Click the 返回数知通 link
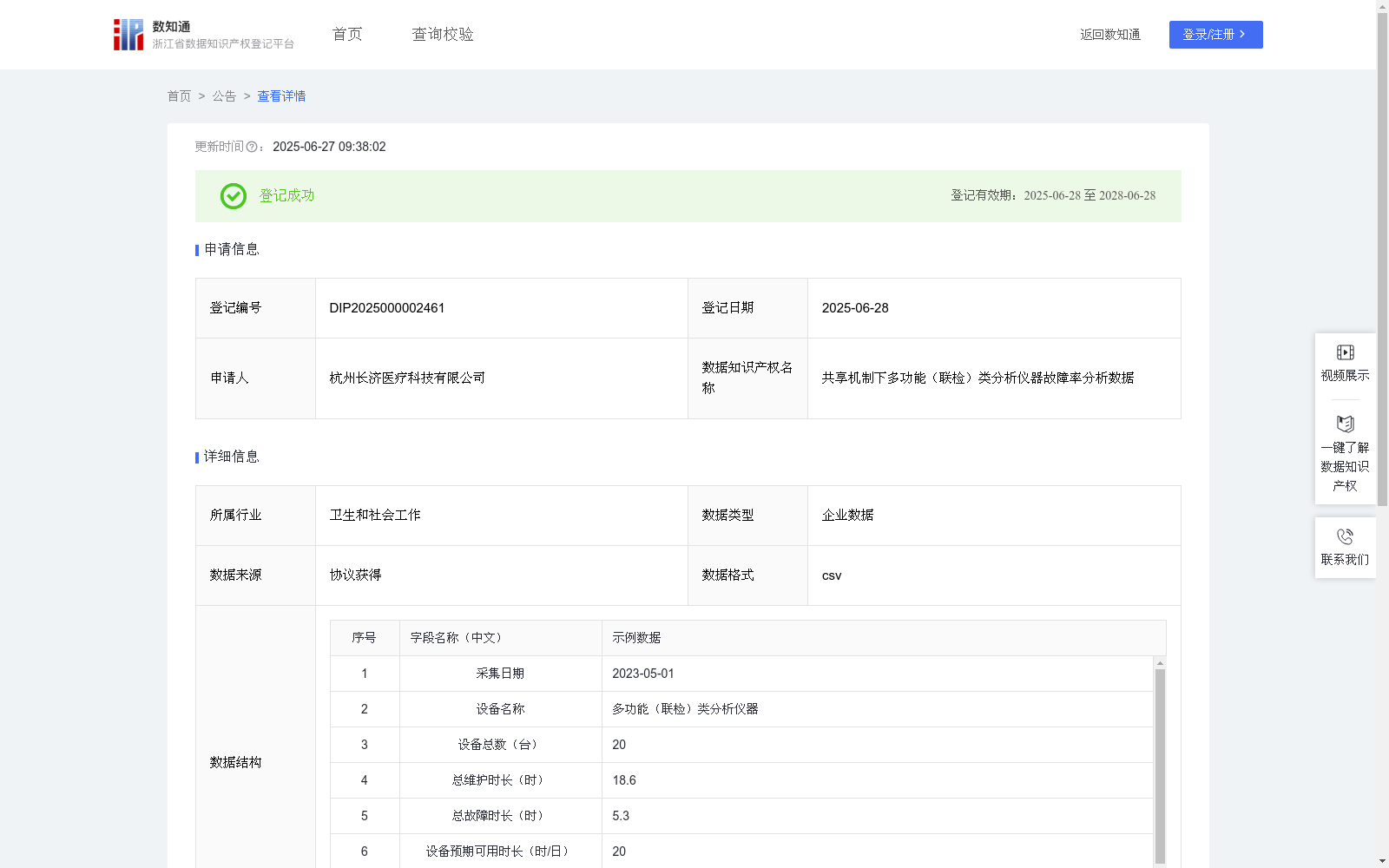Screen dimensions: 1389x868 click(1110, 35)
